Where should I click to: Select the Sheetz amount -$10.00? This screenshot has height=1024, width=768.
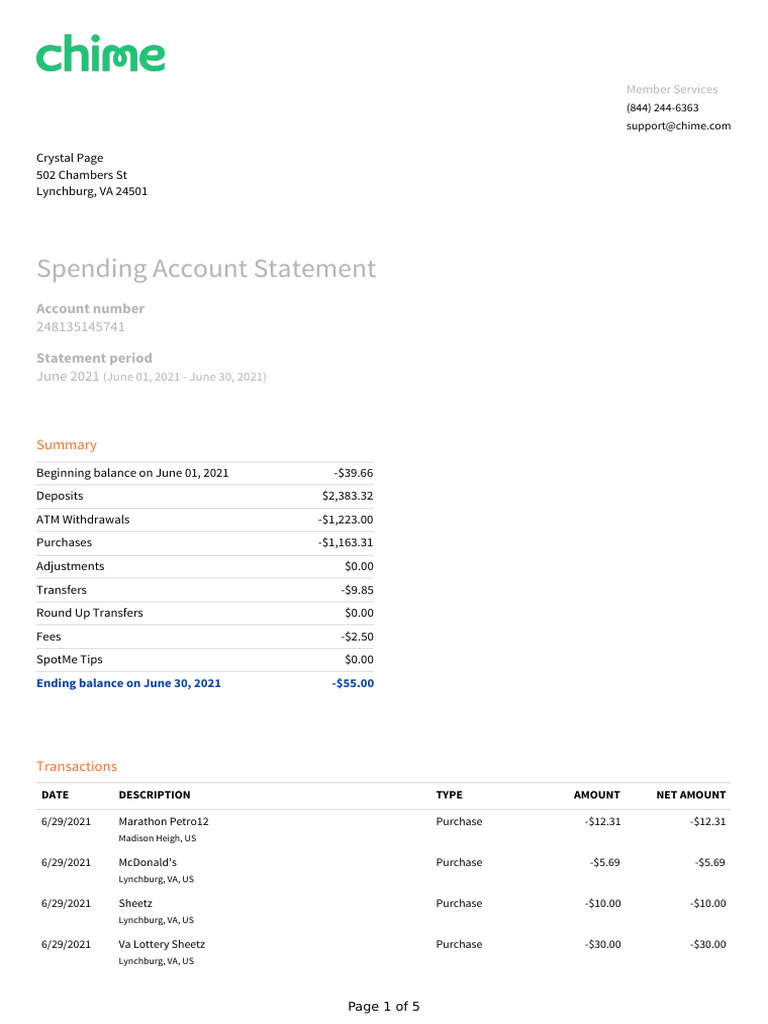click(603, 904)
